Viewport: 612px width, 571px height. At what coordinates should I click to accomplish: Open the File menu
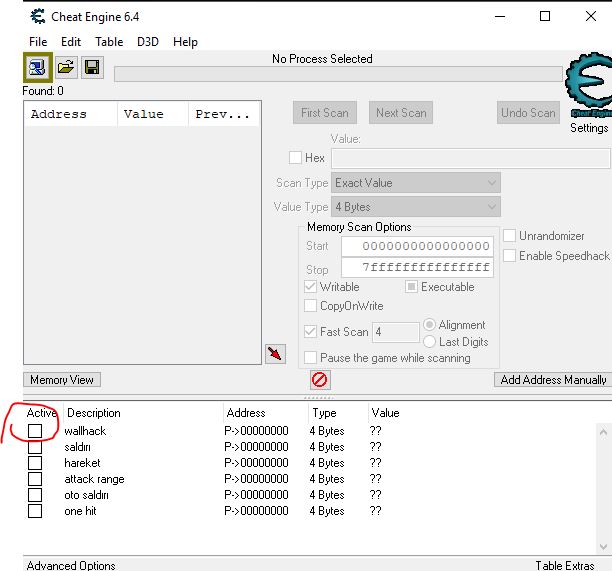(x=38, y=42)
